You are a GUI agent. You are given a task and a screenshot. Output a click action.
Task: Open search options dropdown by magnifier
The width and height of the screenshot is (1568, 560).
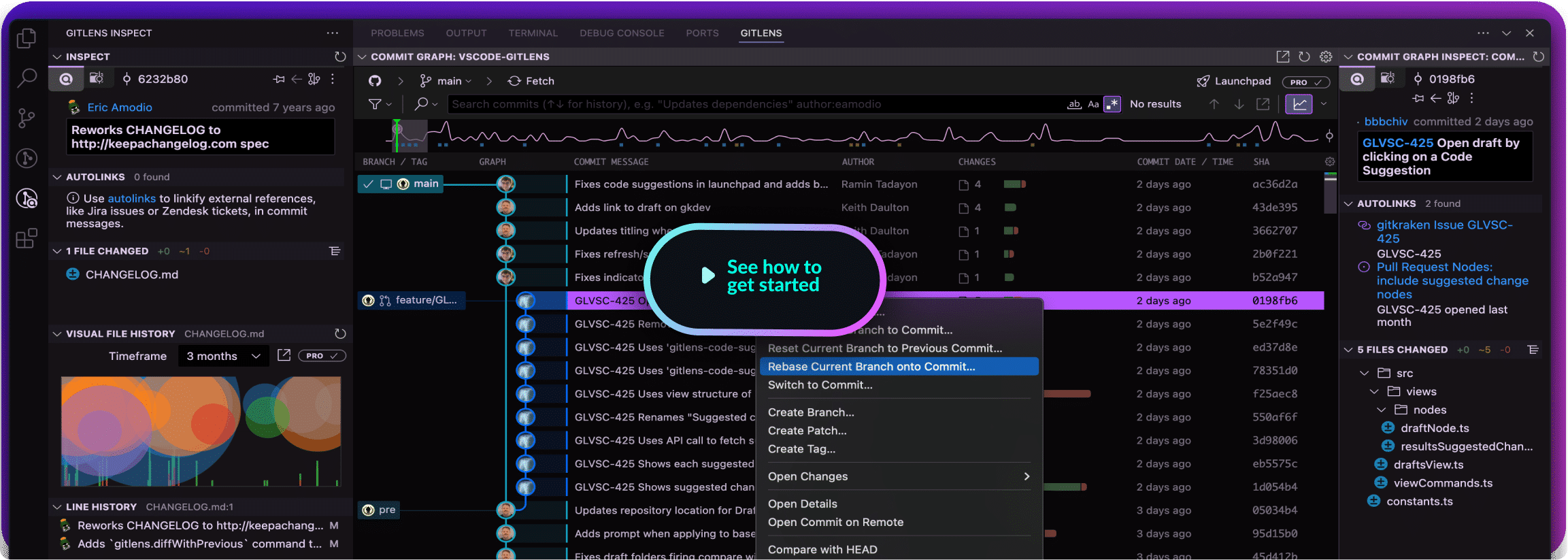point(426,104)
